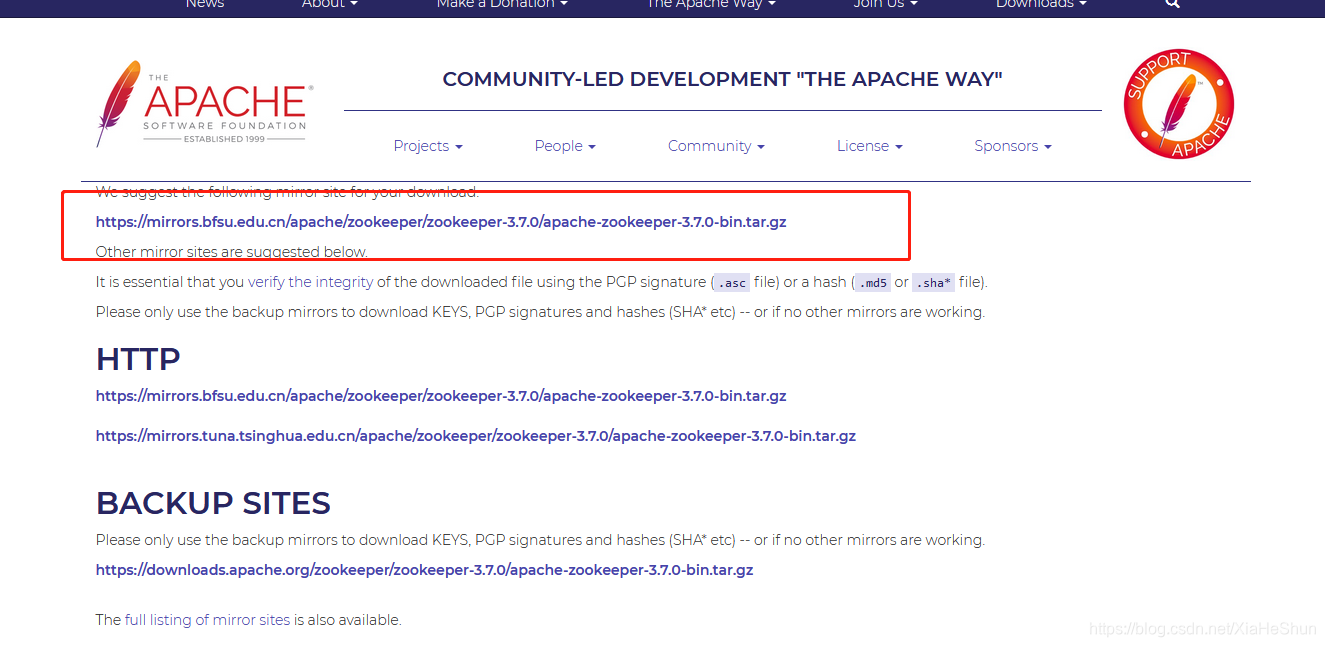
Task: Click the '.asc' file extension code text
Action: pyautogui.click(x=731, y=283)
